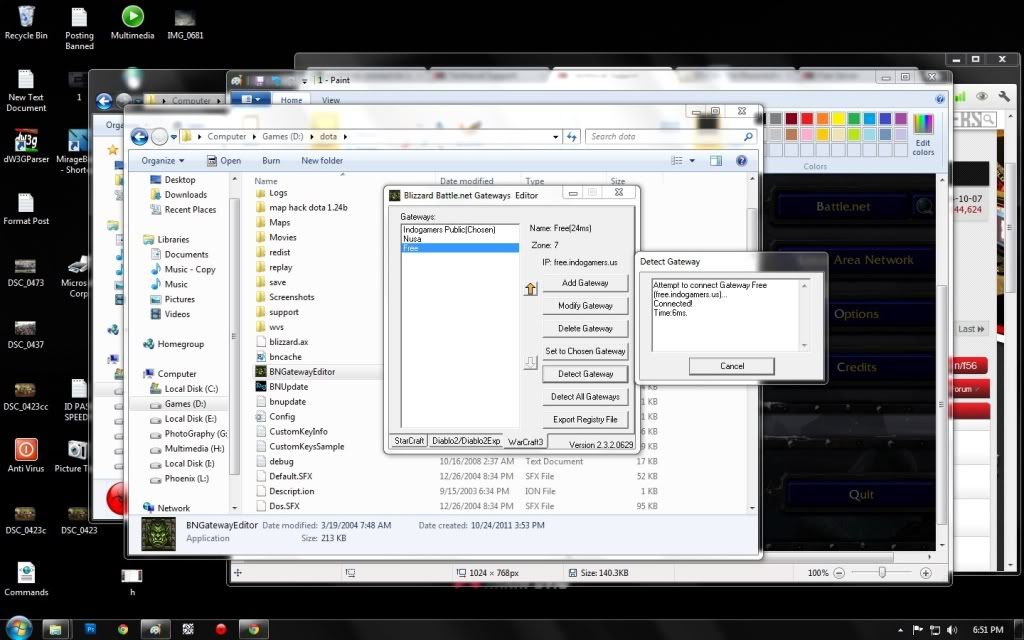Expand the address bar history dropdown
1024x640 pixels.
[555, 137]
